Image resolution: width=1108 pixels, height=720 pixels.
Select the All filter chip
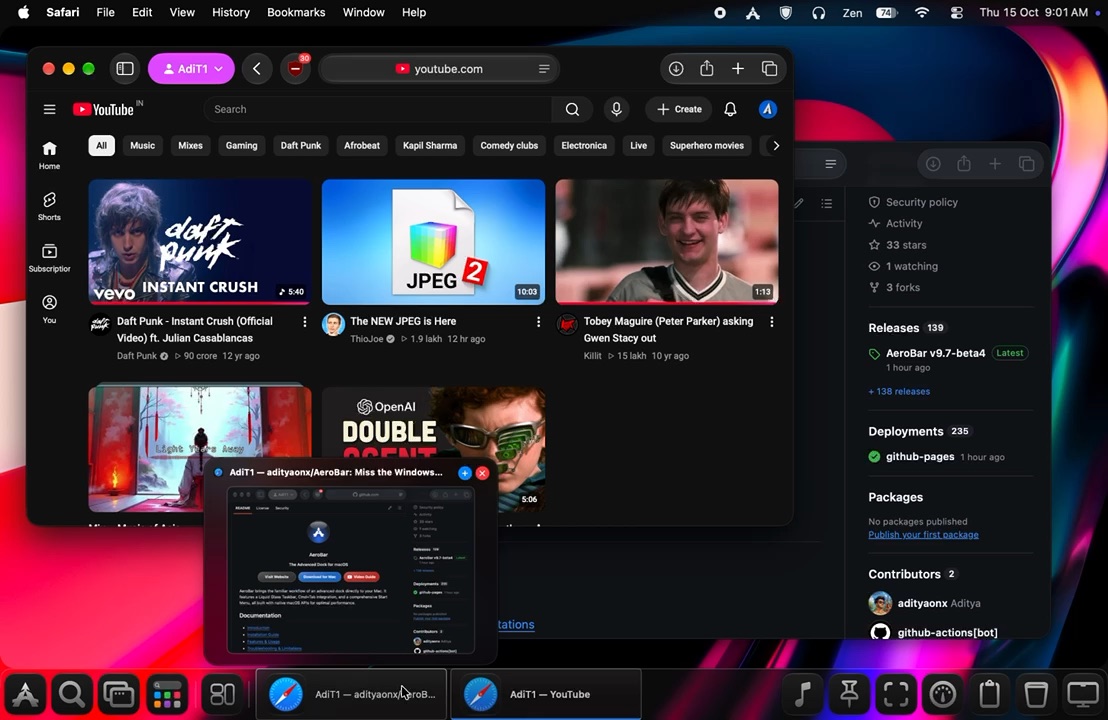(102, 146)
